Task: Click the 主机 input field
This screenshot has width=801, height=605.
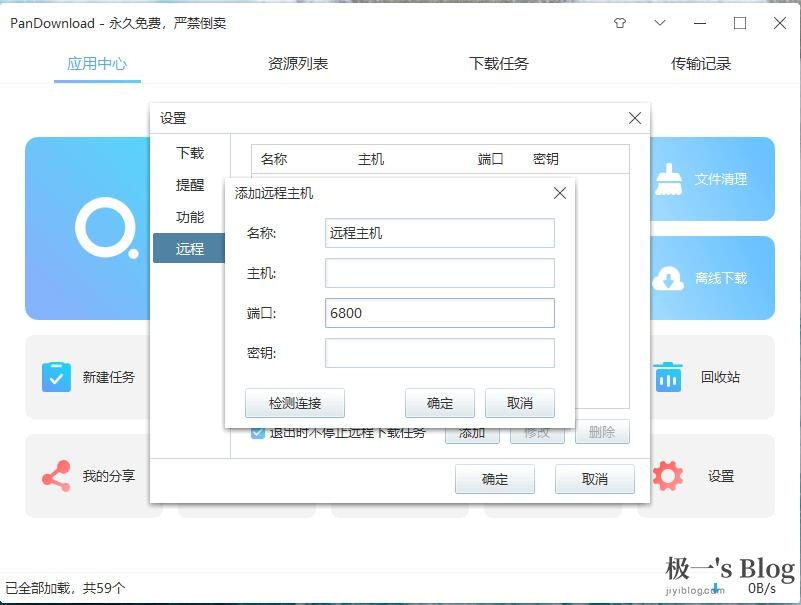Action: 440,273
